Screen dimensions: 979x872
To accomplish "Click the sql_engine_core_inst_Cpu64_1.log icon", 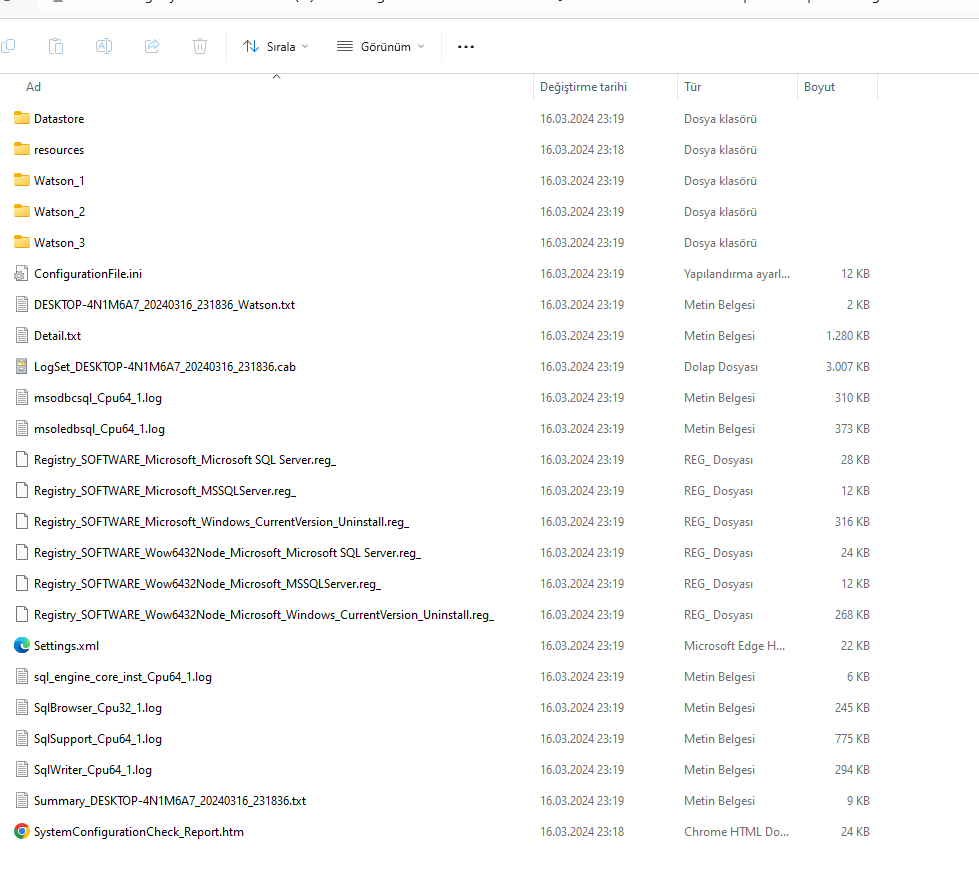I will tap(22, 677).
